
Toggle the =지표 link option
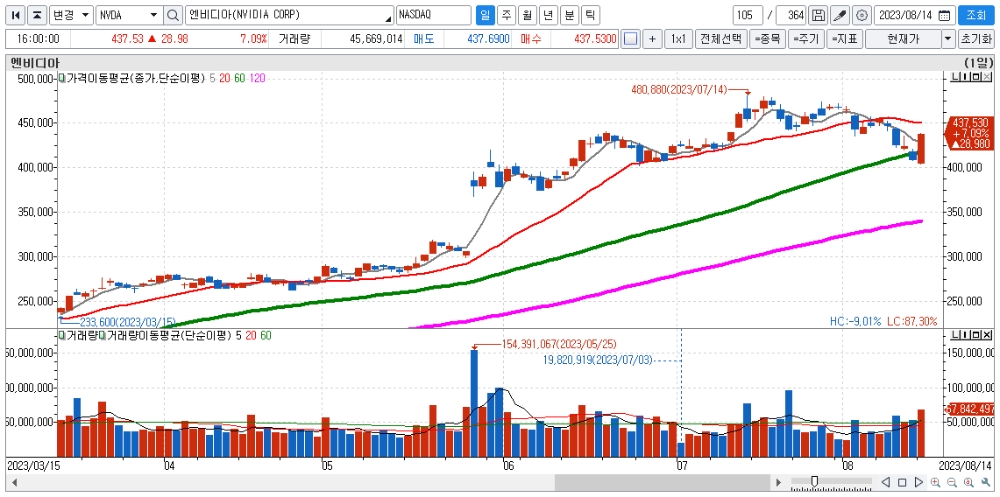click(x=845, y=39)
